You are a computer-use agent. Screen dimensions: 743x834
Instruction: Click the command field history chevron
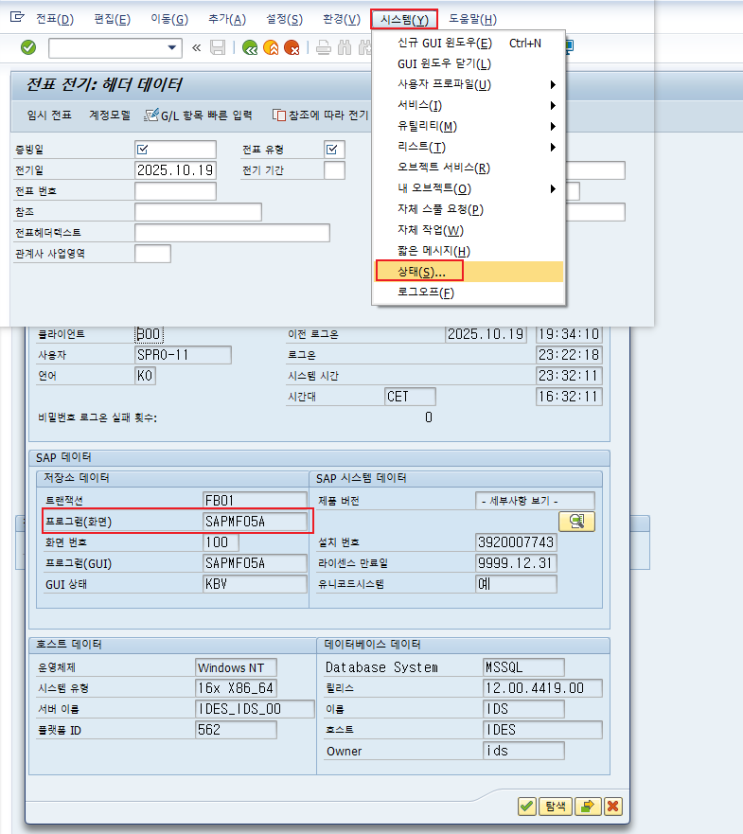coord(196,48)
